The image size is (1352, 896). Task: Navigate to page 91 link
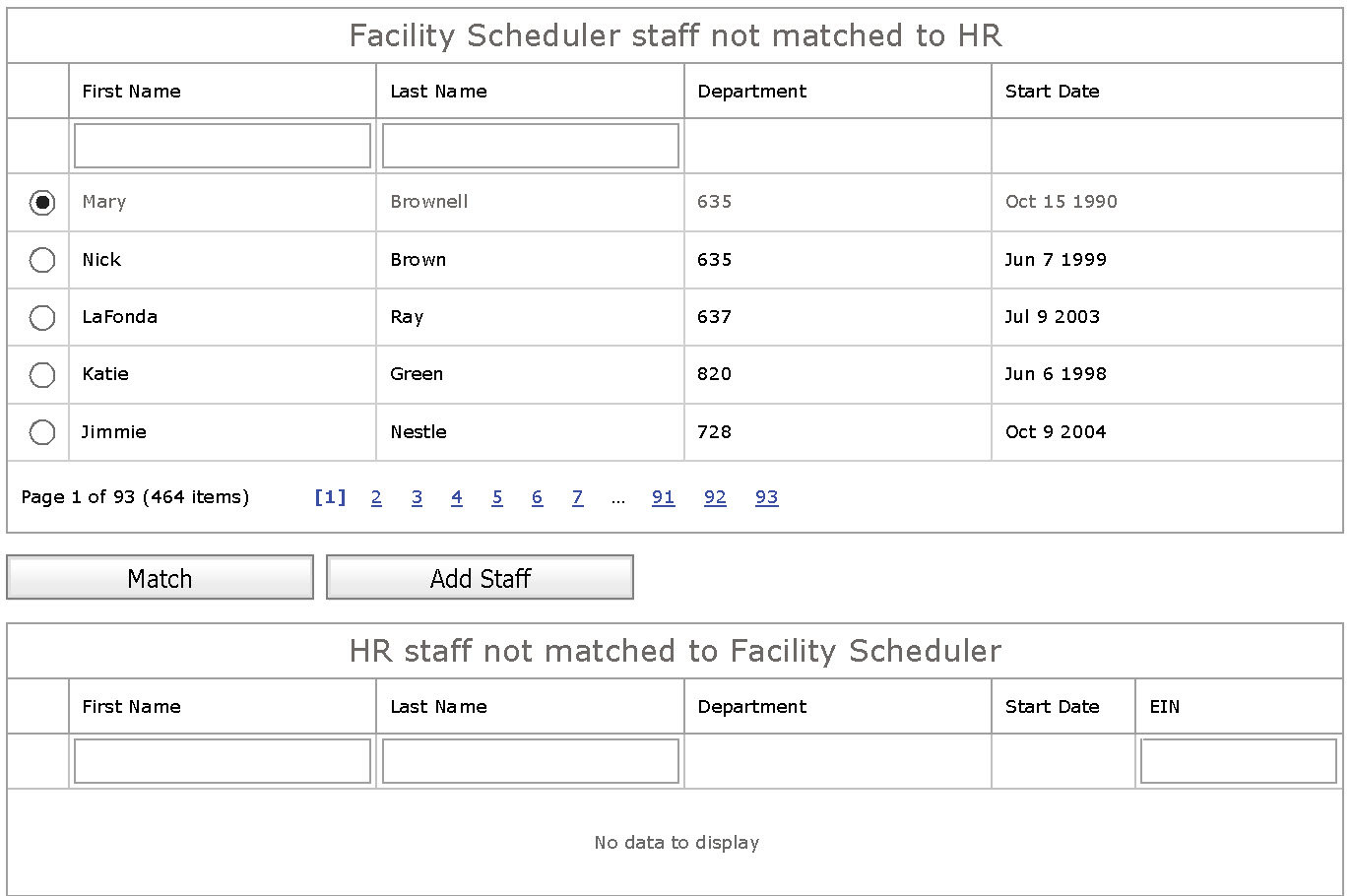[x=663, y=497]
